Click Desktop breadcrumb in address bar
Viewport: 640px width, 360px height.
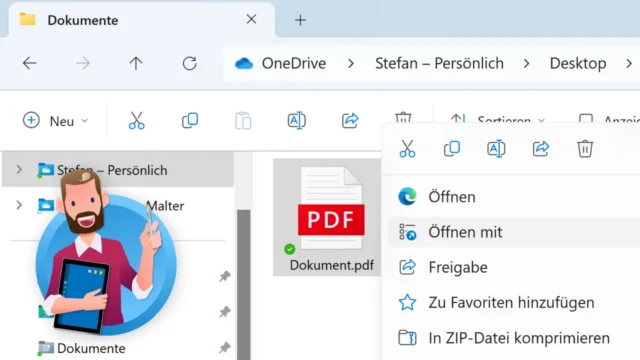click(578, 63)
